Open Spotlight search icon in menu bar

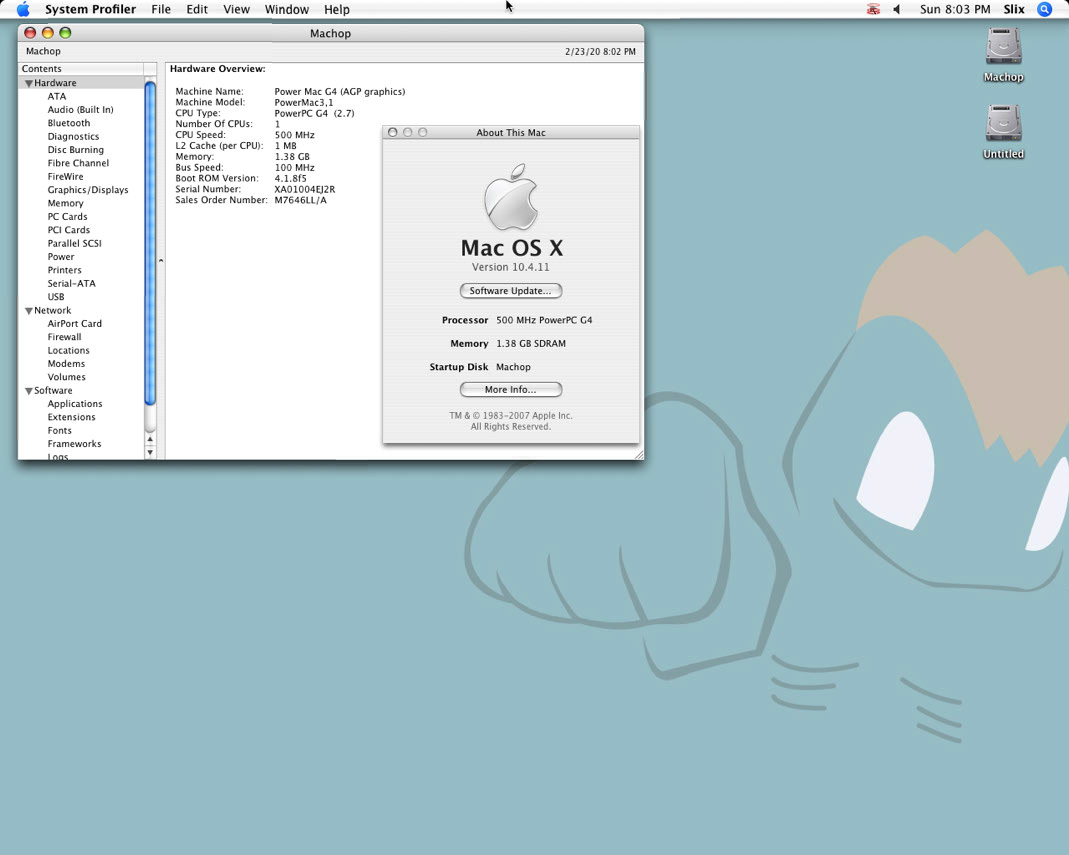click(x=1044, y=10)
